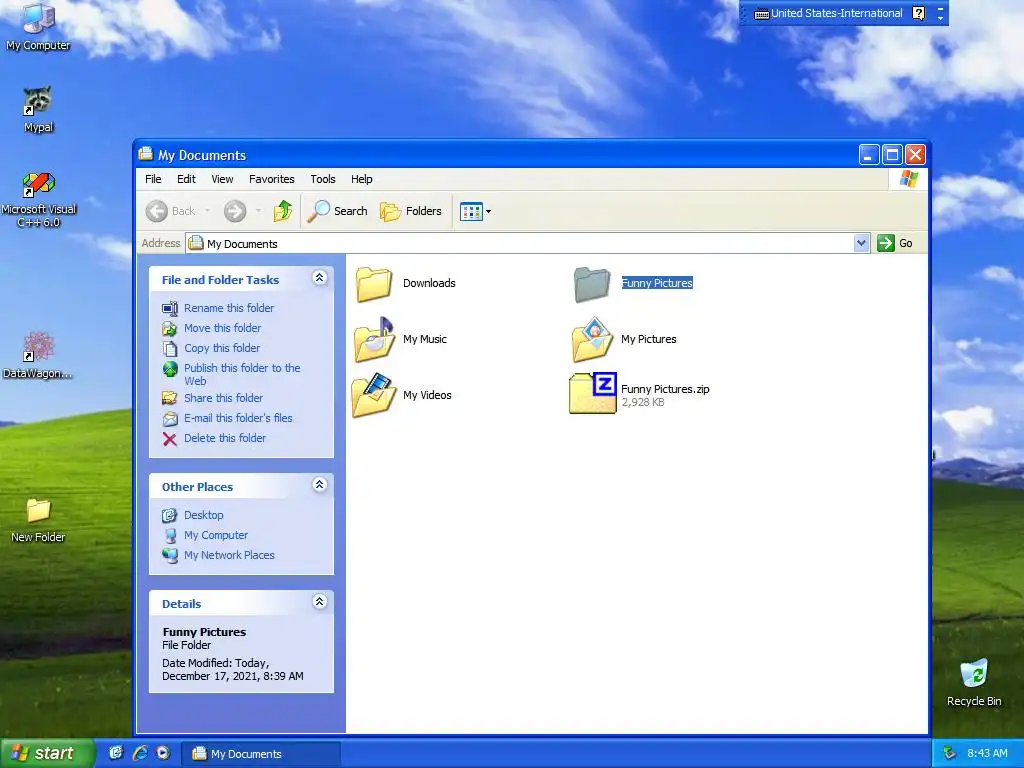The image size is (1024, 768).
Task: Click the Share this folder icon
Action: (x=170, y=398)
